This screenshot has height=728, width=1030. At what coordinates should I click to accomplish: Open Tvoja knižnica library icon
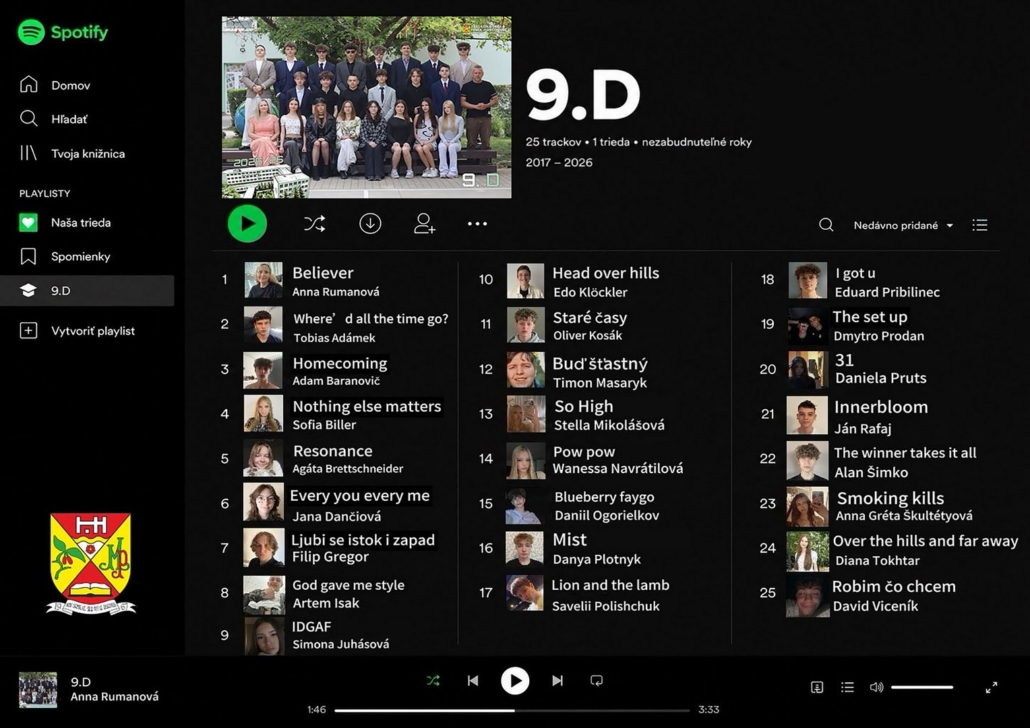pyautogui.click(x=28, y=153)
